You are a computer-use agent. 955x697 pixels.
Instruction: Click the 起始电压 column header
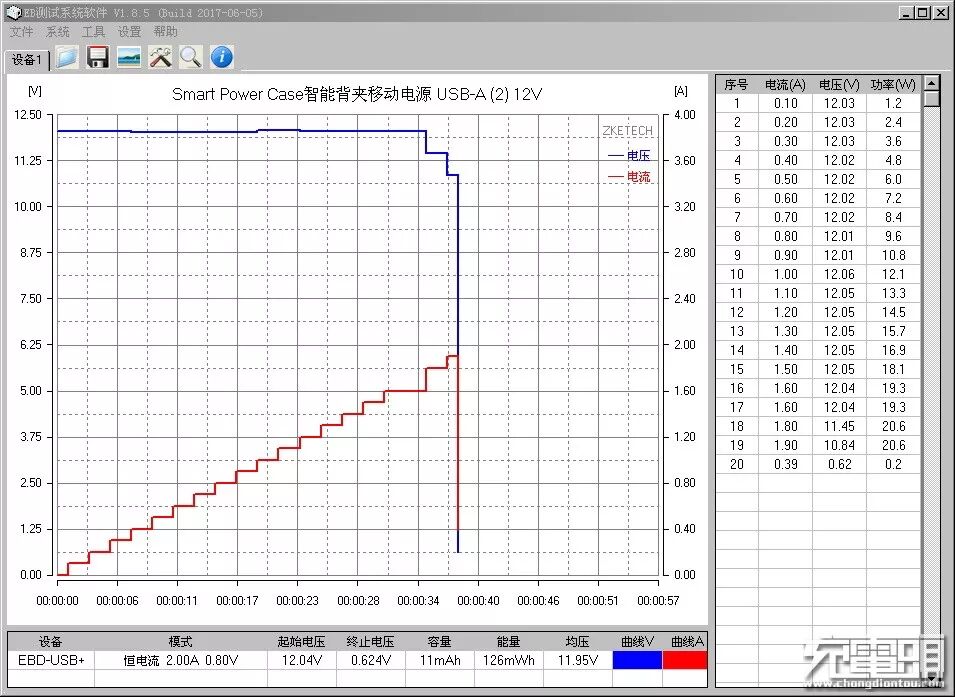[x=301, y=641]
